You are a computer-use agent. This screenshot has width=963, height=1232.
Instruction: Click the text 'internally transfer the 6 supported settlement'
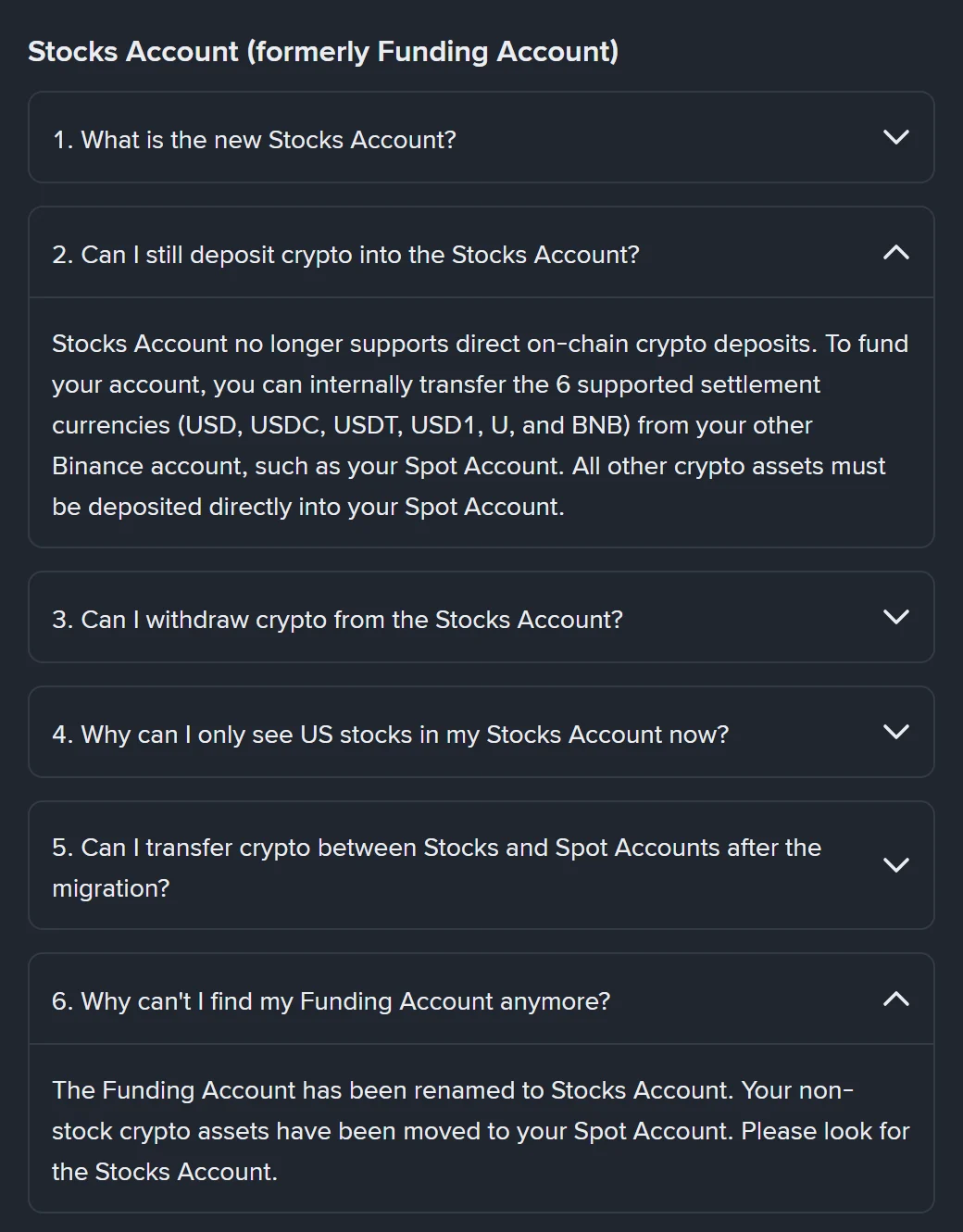(x=565, y=384)
